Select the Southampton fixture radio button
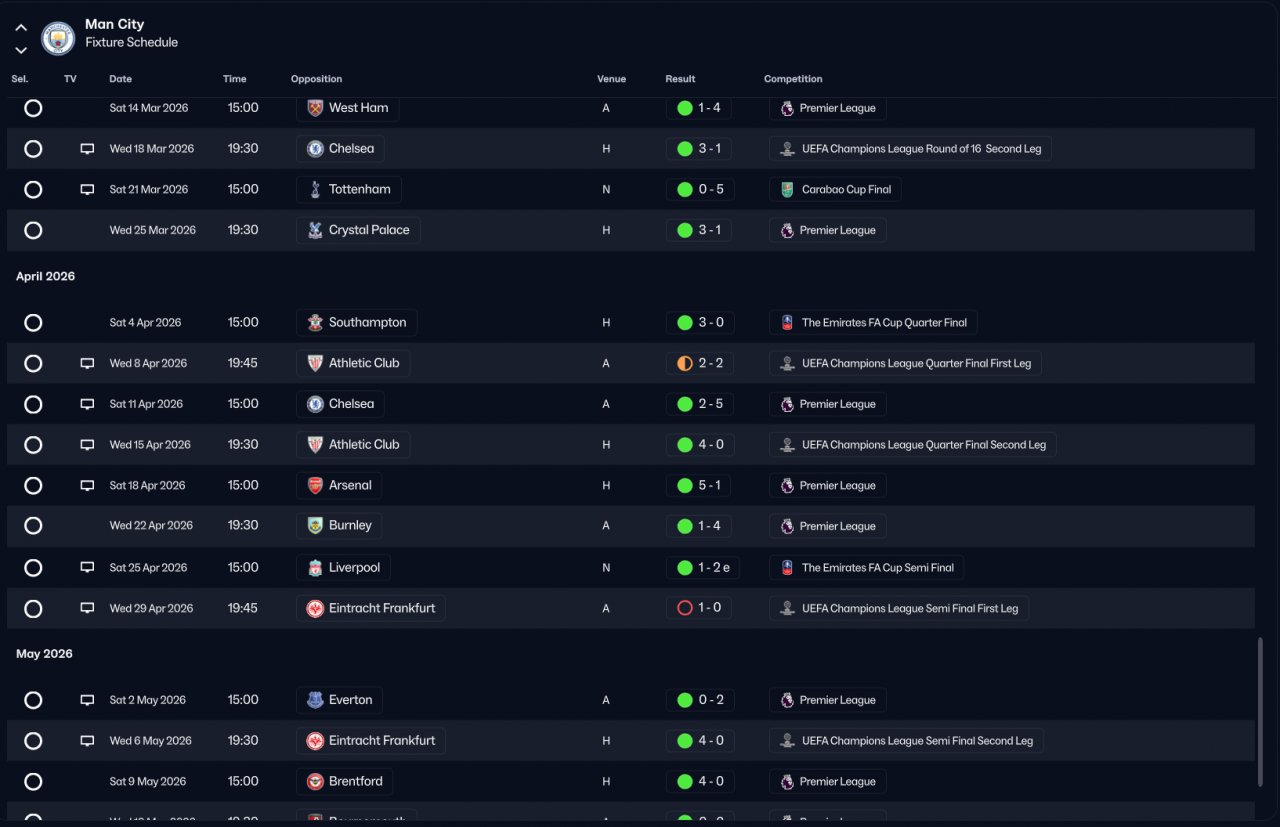Image resolution: width=1280 pixels, height=827 pixels. (x=33, y=323)
